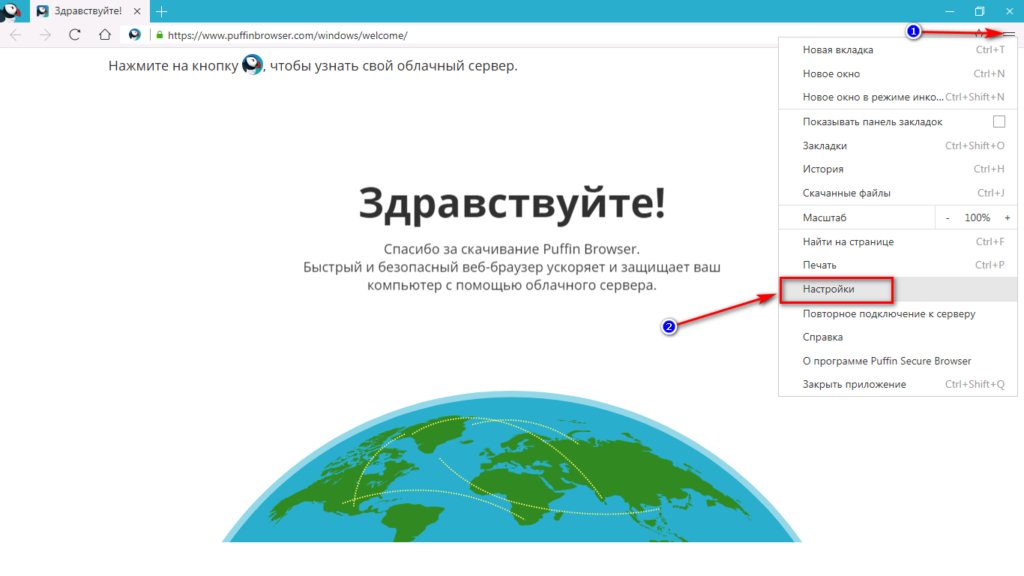Select the Здравствуйте! tab

(x=89, y=11)
